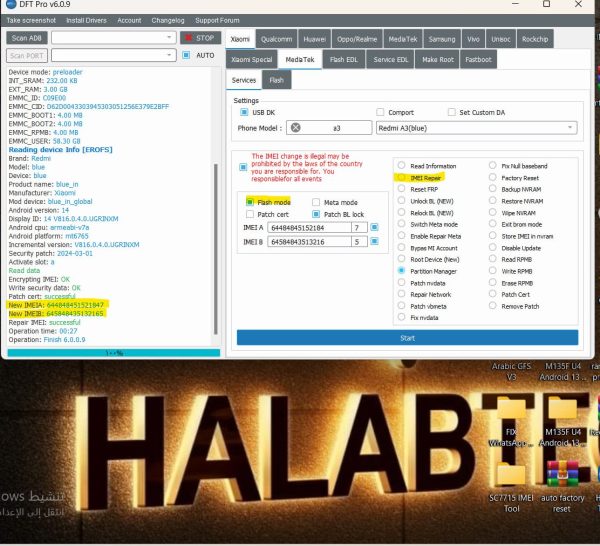Toggle the checkbox beside IMEI A field
This screenshot has height=546, width=600.
[374, 227]
